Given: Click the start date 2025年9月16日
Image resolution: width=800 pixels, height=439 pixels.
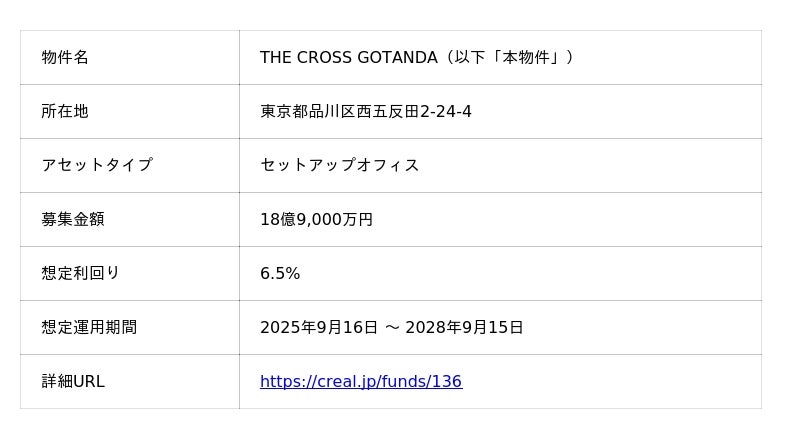Looking at the screenshot, I should [x=319, y=327].
